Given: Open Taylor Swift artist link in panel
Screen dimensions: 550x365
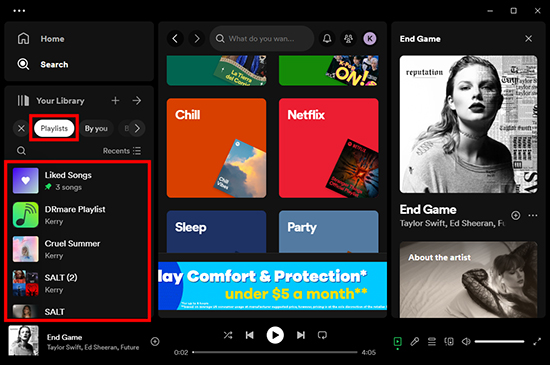Looking at the screenshot, I should coord(421,223).
